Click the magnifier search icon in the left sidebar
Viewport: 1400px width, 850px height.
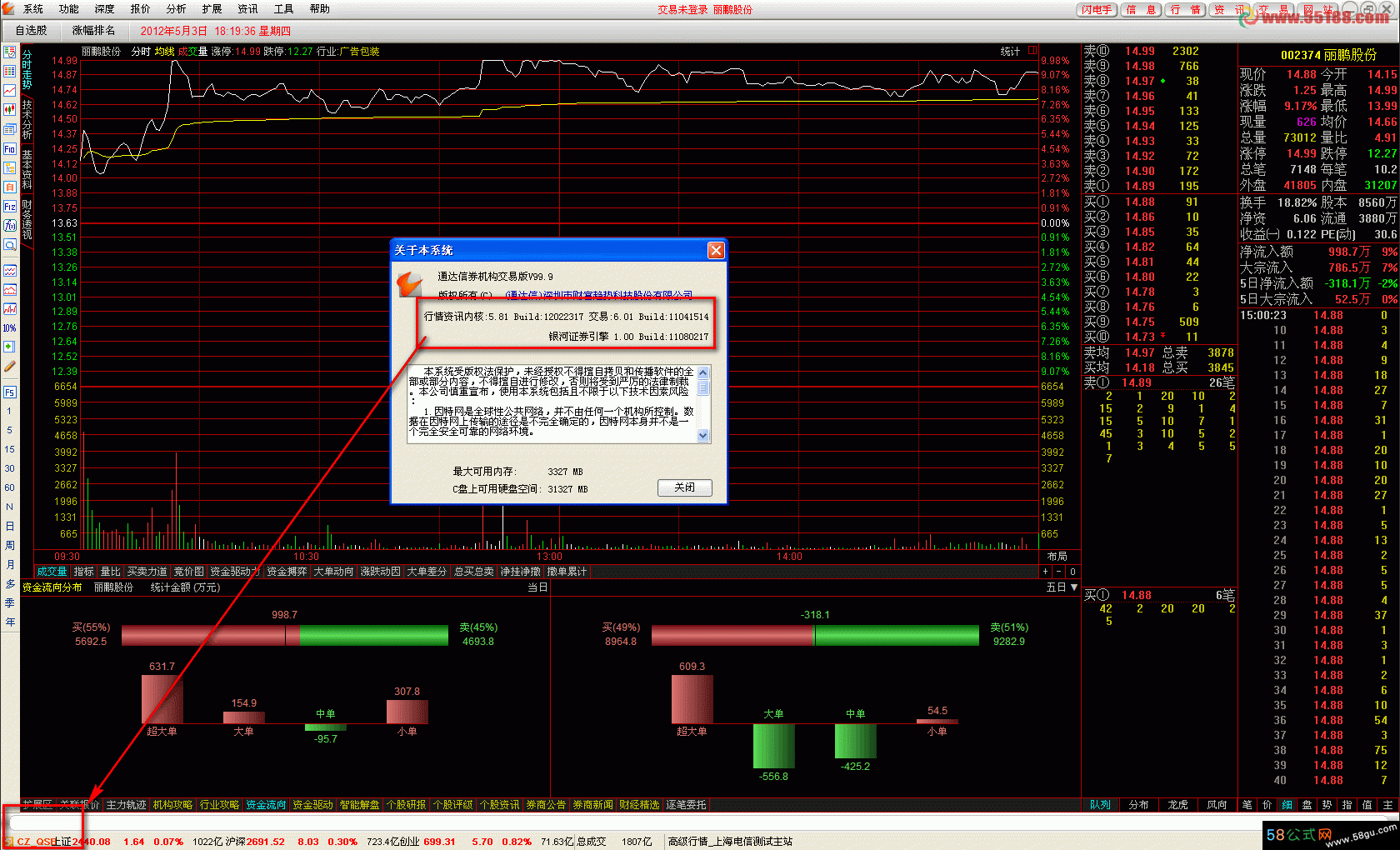click(x=10, y=245)
